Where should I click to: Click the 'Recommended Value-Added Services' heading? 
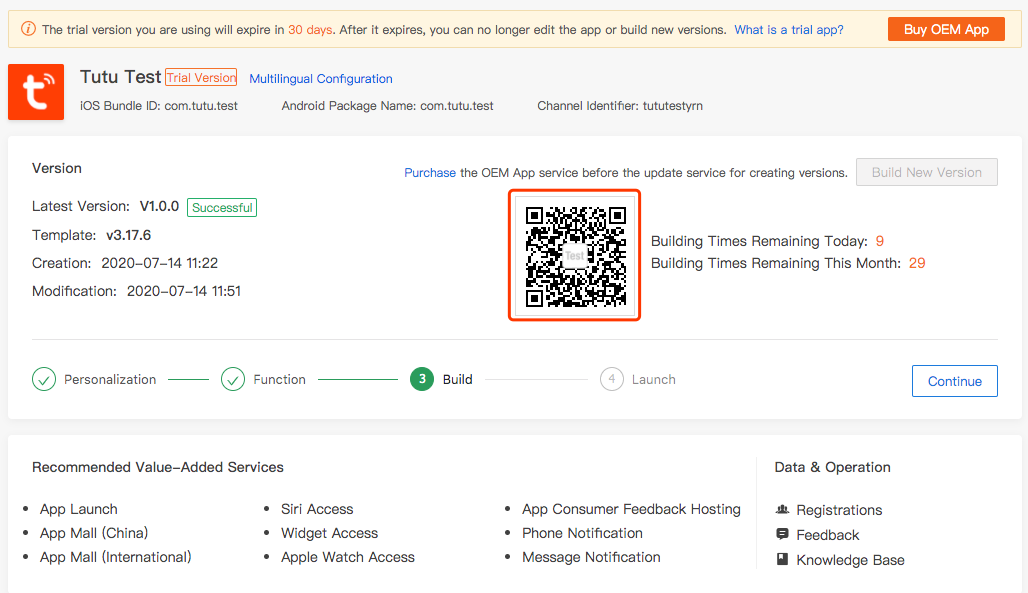(158, 468)
